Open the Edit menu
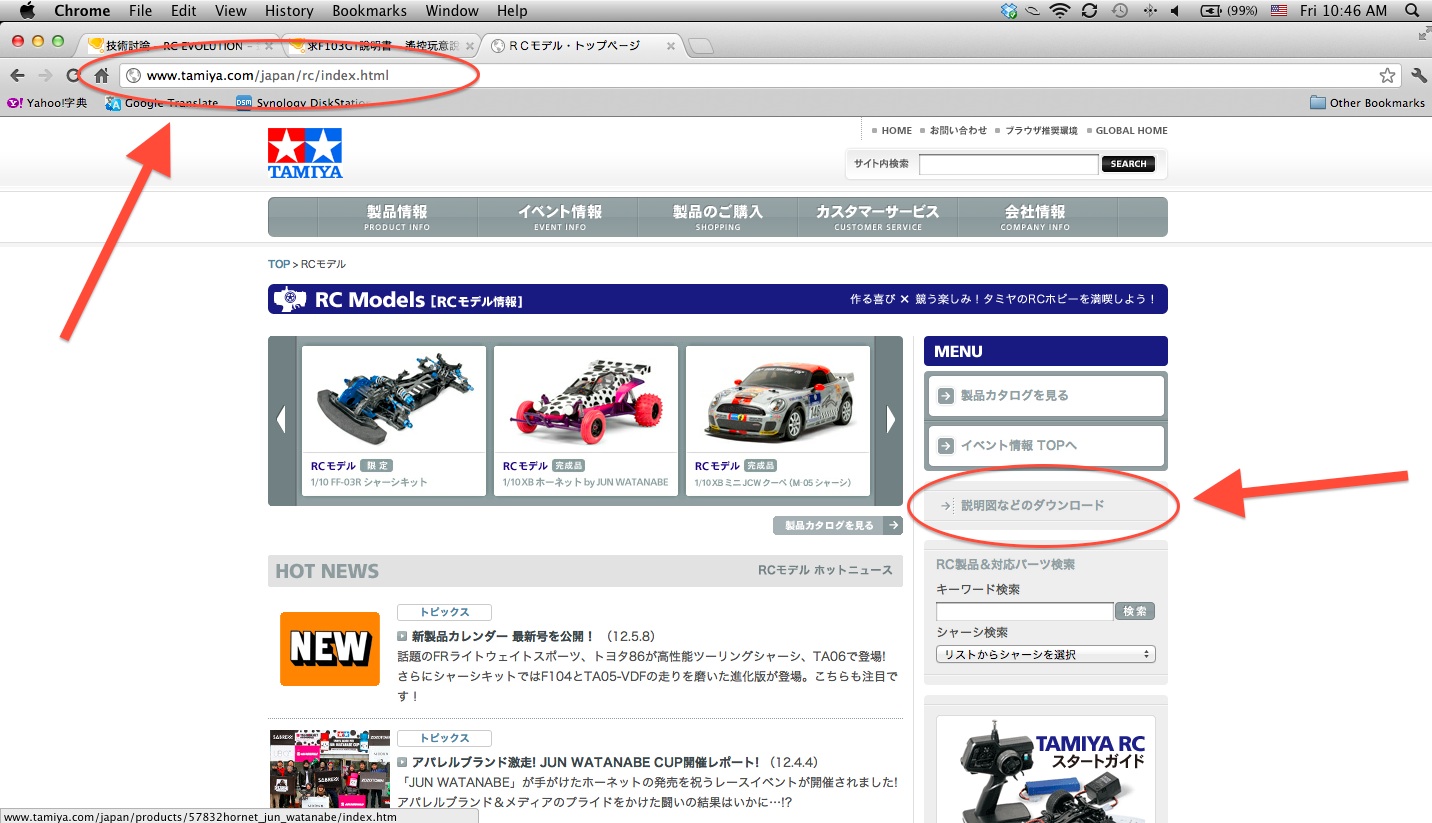Viewport: 1432px width, 823px height. [184, 11]
